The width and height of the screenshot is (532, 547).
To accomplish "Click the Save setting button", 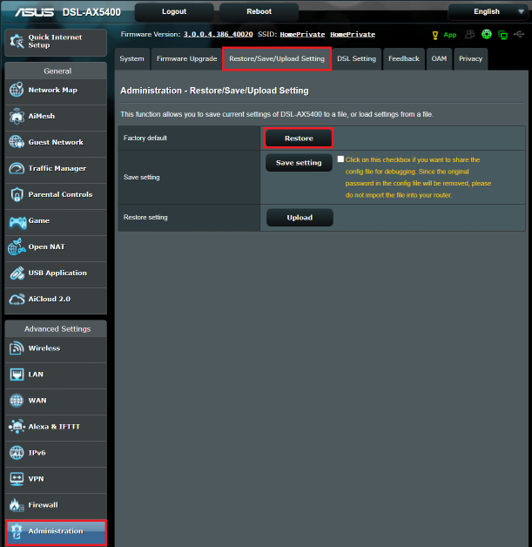I will tap(299, 163).
